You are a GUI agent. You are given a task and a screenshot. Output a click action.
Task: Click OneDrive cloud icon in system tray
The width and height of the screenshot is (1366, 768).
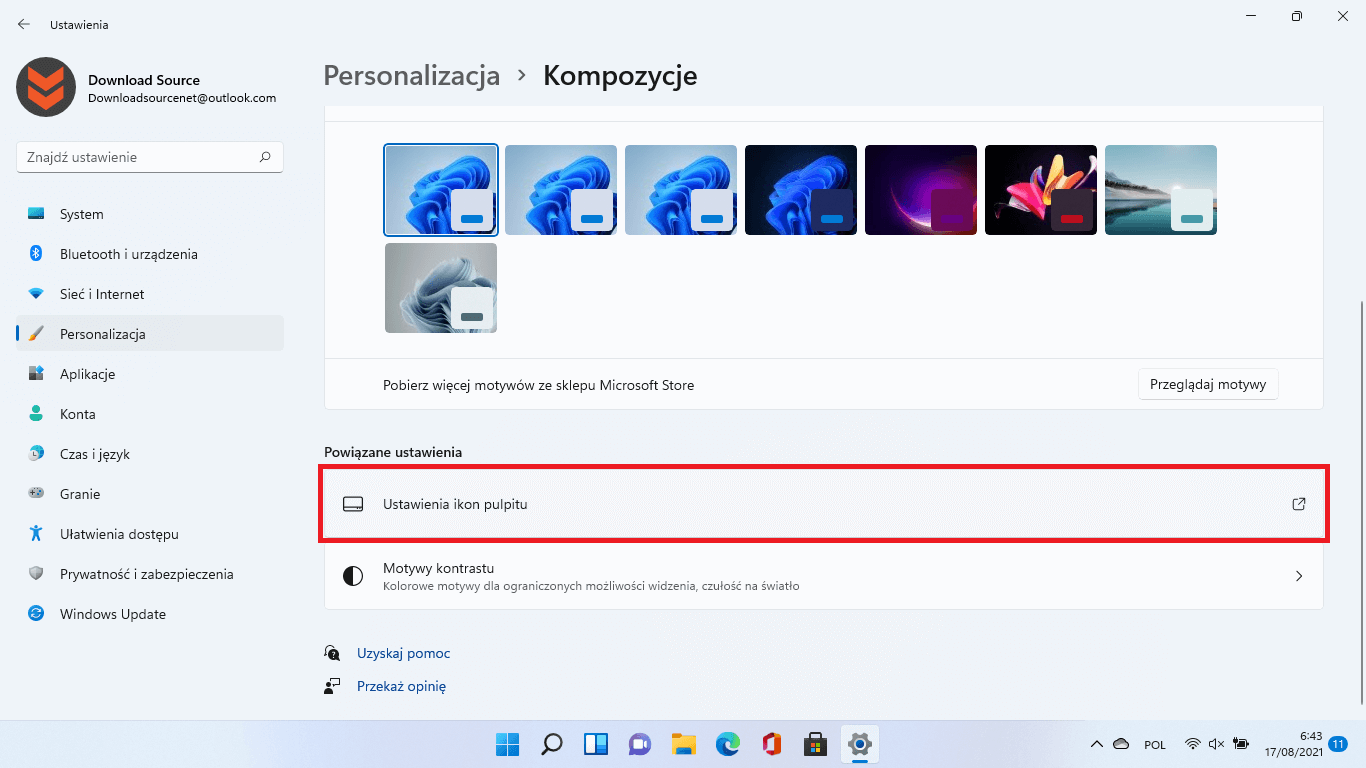(x=1121, y=744)
